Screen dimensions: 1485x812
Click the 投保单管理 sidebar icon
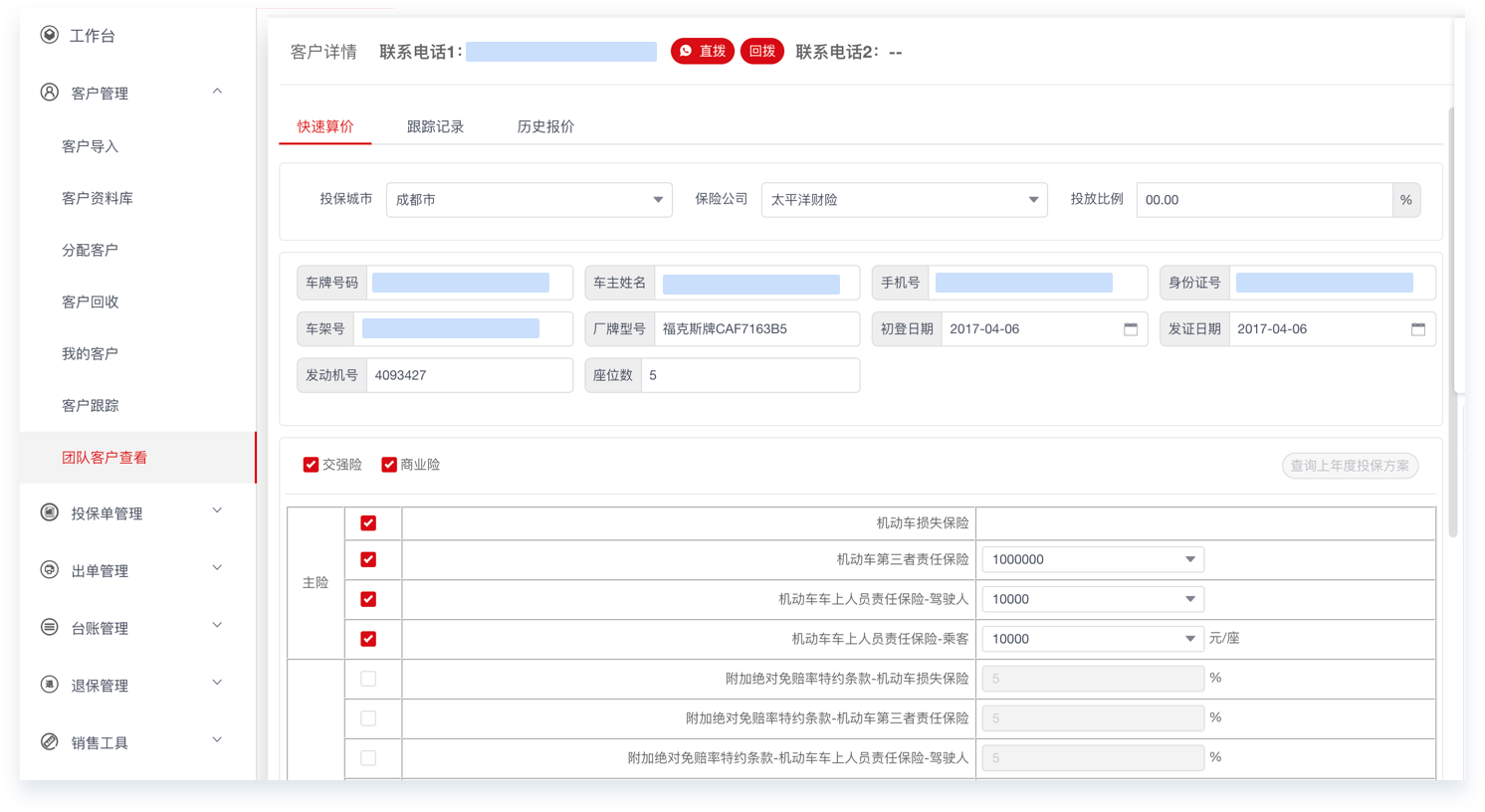tap(49, 512)
